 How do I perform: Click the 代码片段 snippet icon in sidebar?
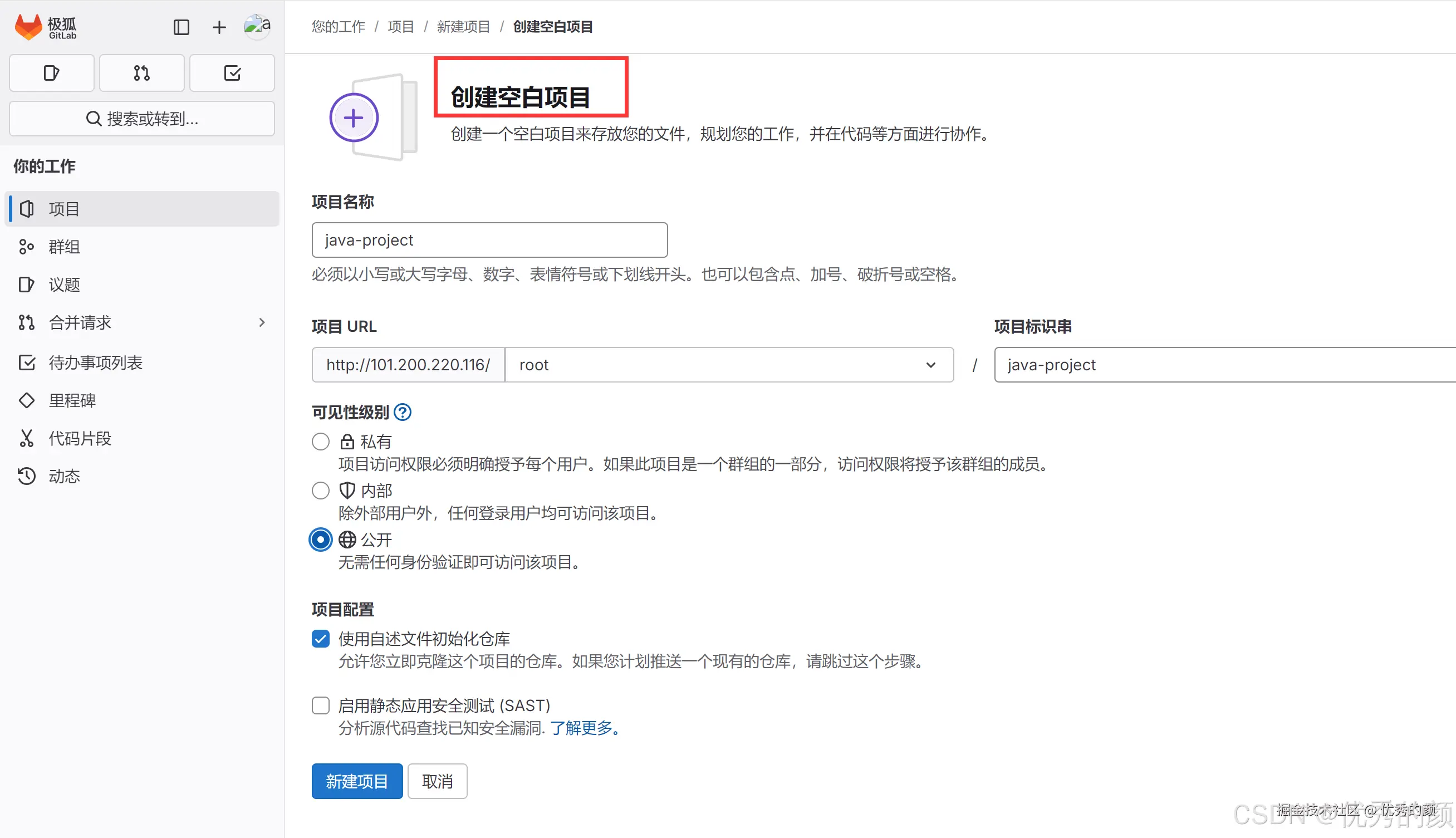click(27, 438)
